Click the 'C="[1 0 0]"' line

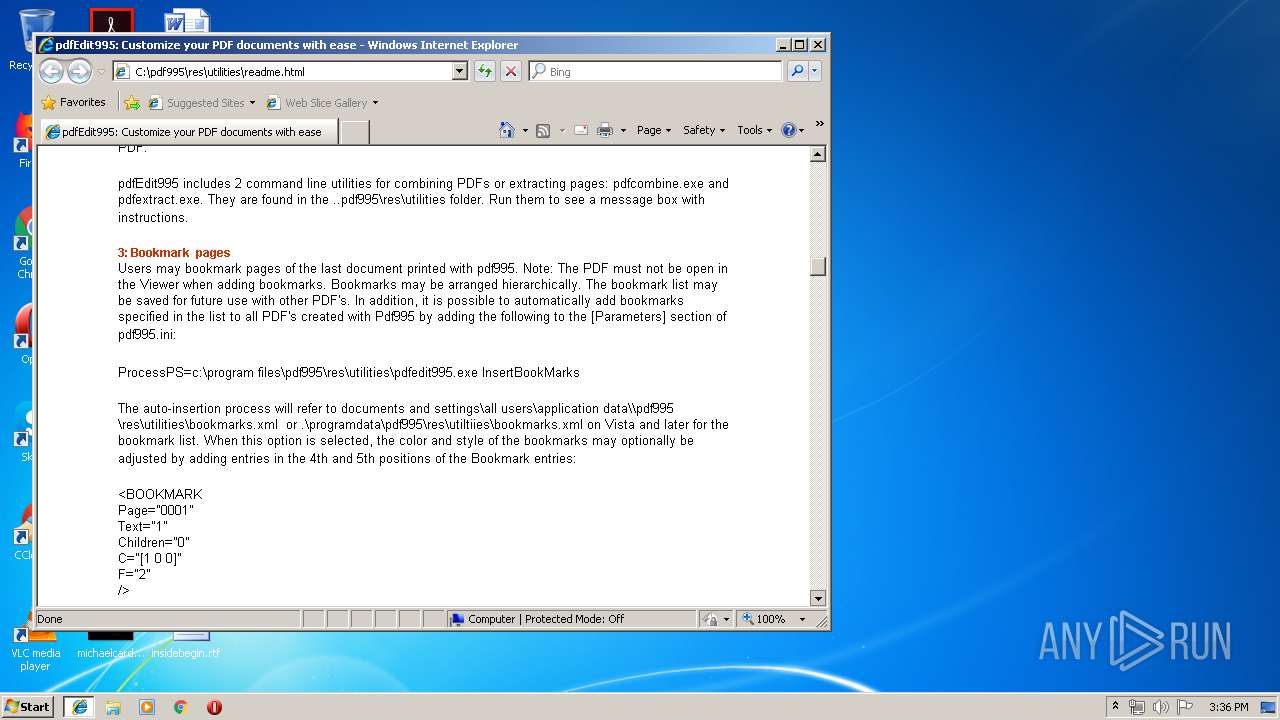(x=150, y=558)
